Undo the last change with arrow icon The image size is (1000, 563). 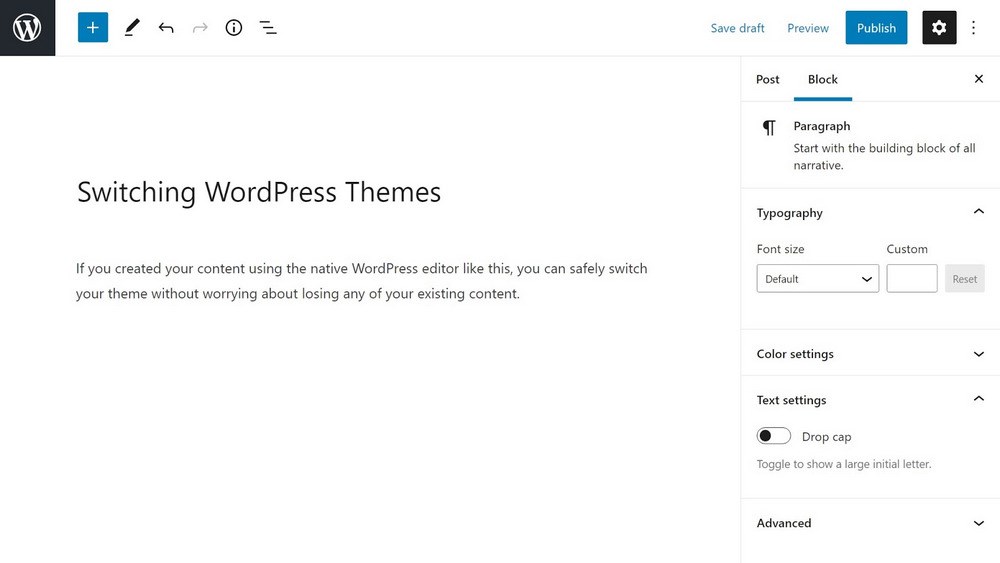[166, 27]
